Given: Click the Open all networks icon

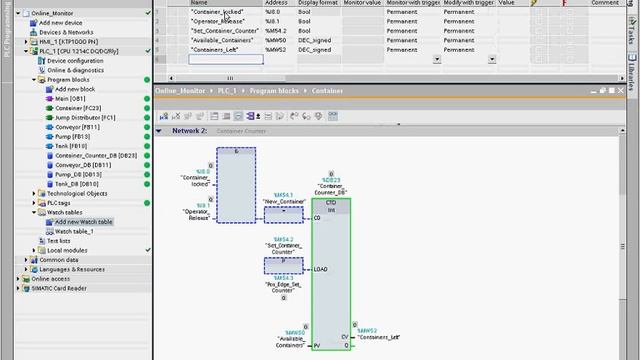Looking at the screenshot, I should (x=214, y=116).
